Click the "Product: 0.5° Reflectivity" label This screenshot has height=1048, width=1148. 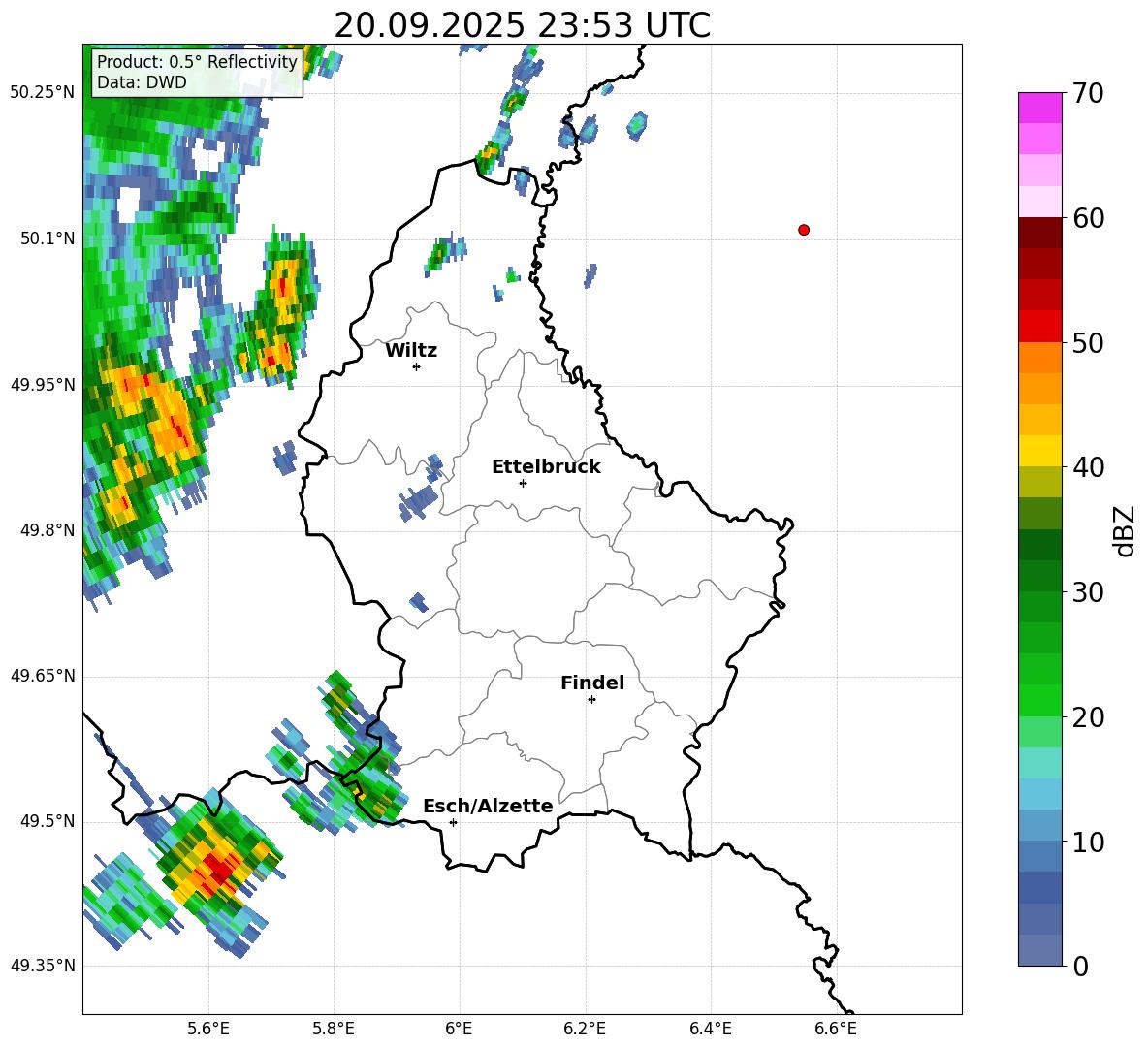(x=197, y=62)
